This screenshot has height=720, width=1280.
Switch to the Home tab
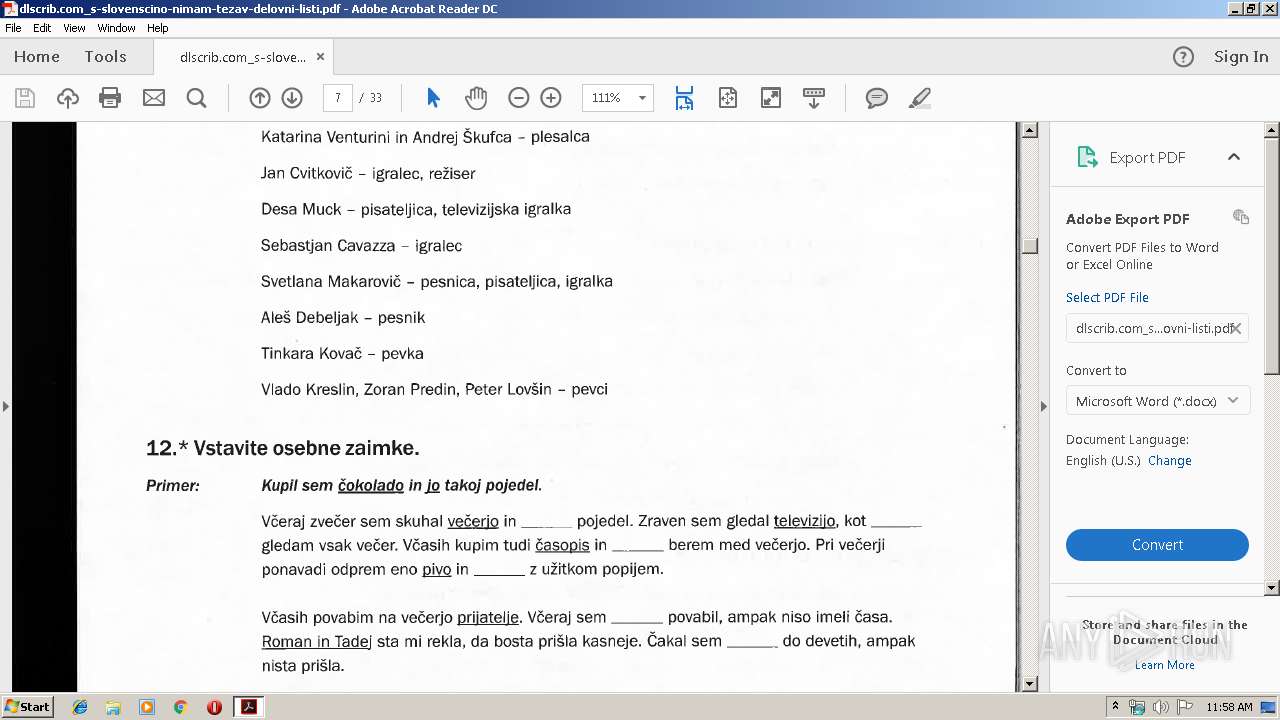point(37,57)
